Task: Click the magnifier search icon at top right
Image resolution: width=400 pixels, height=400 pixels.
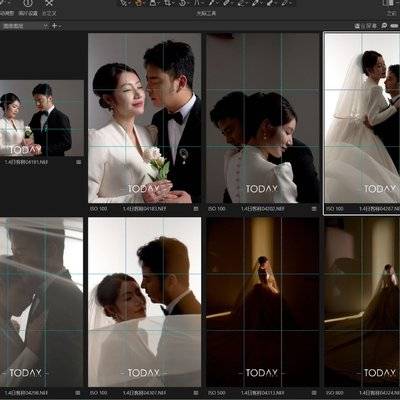Action: pos(384,26)
